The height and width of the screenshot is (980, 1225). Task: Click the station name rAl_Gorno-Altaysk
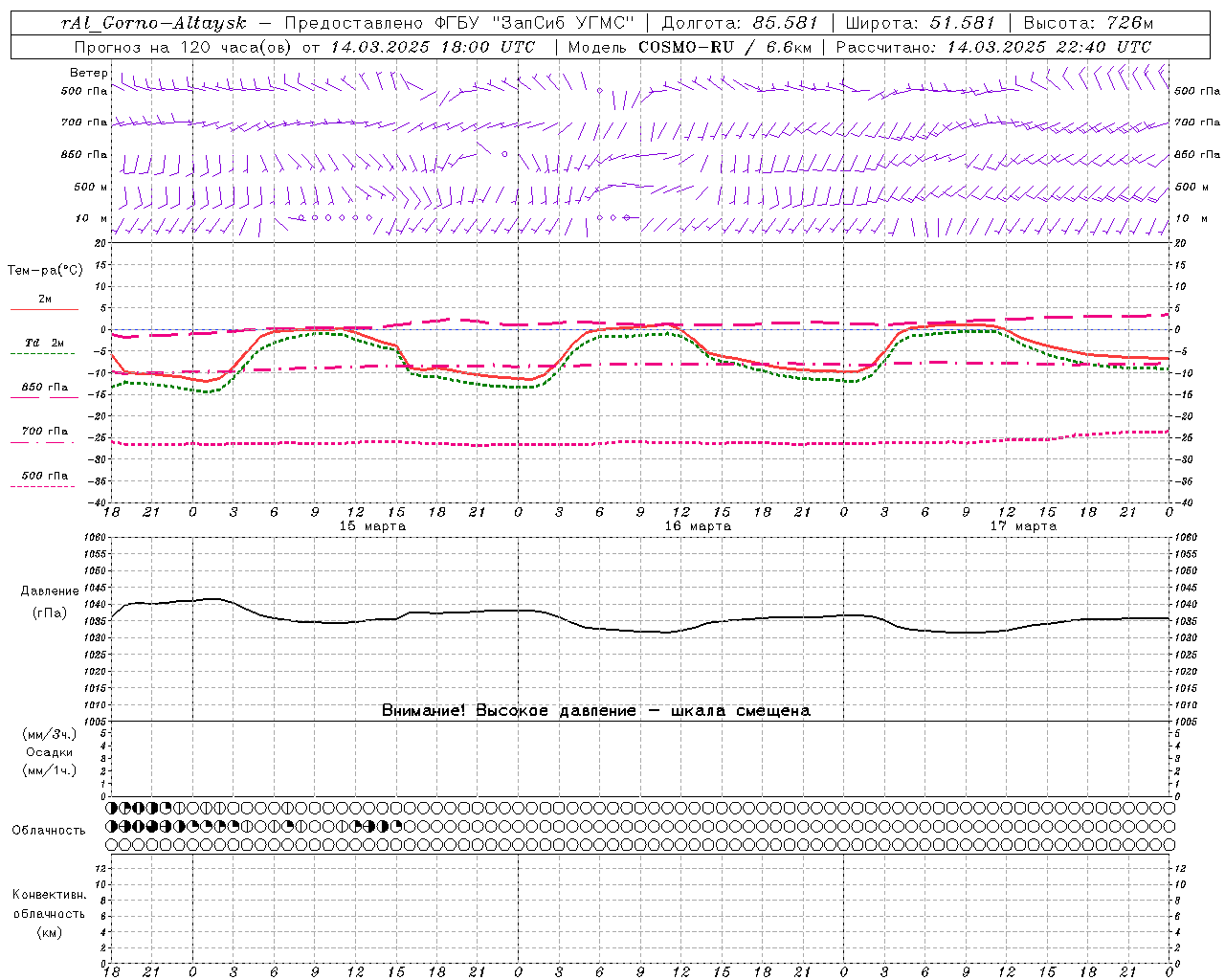[x=152, y=23]
